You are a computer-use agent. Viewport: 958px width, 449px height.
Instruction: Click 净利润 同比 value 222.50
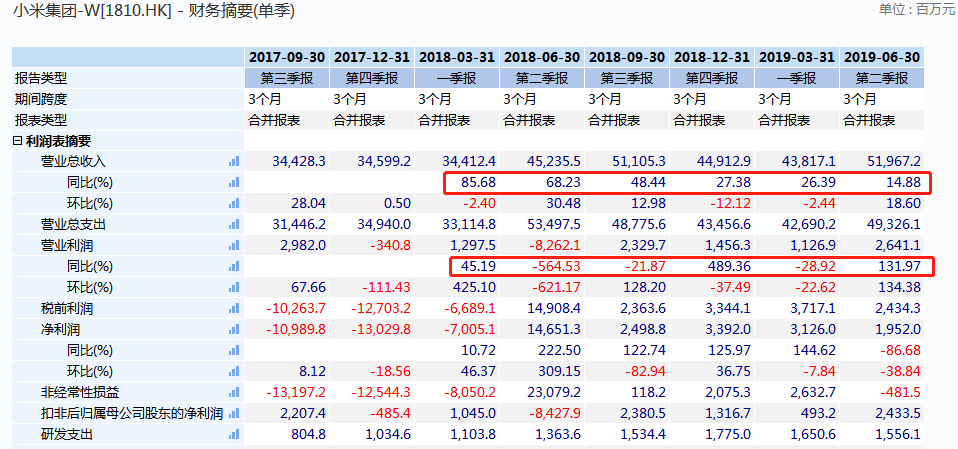point(561,350)
